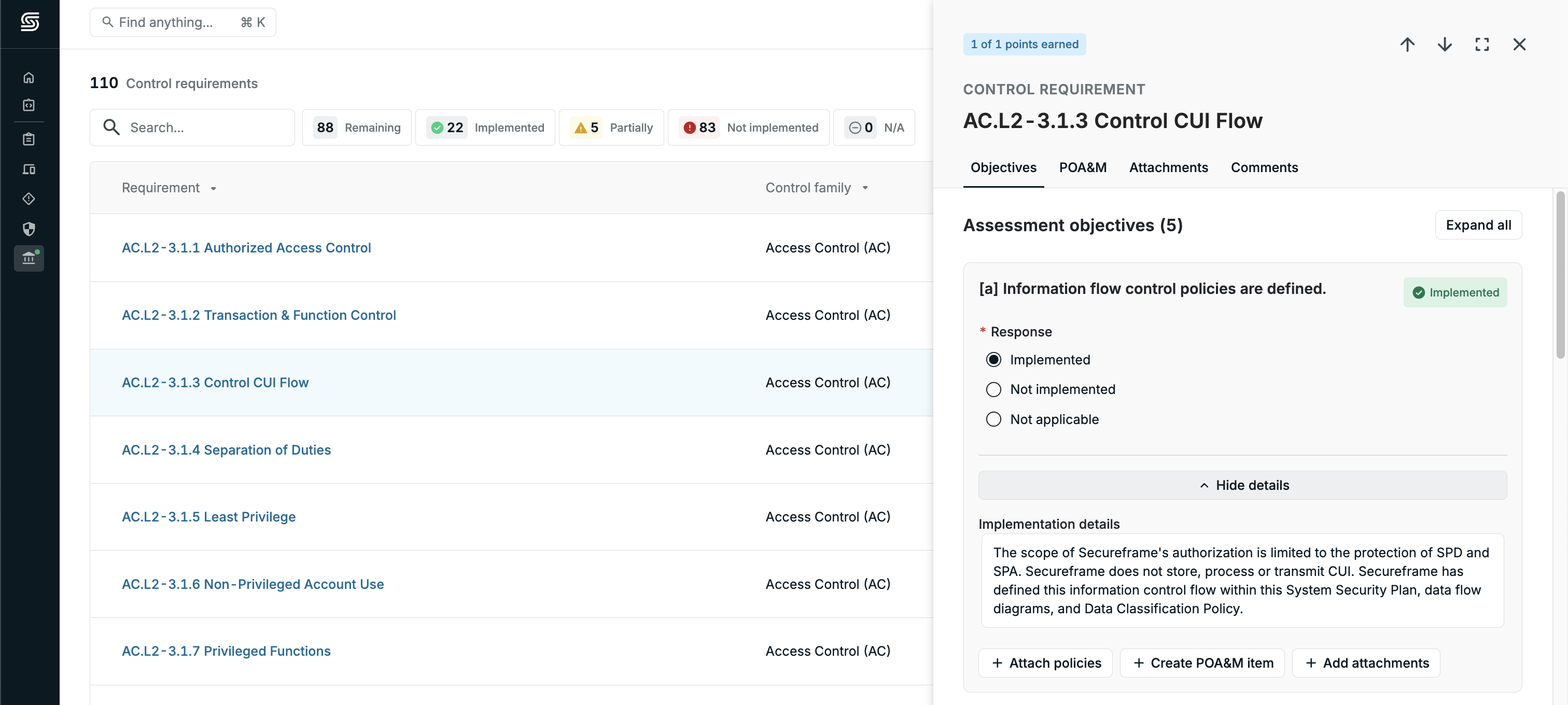
Task: Click Access Control (AC) in Privileged Functions row
Action: 828,652
